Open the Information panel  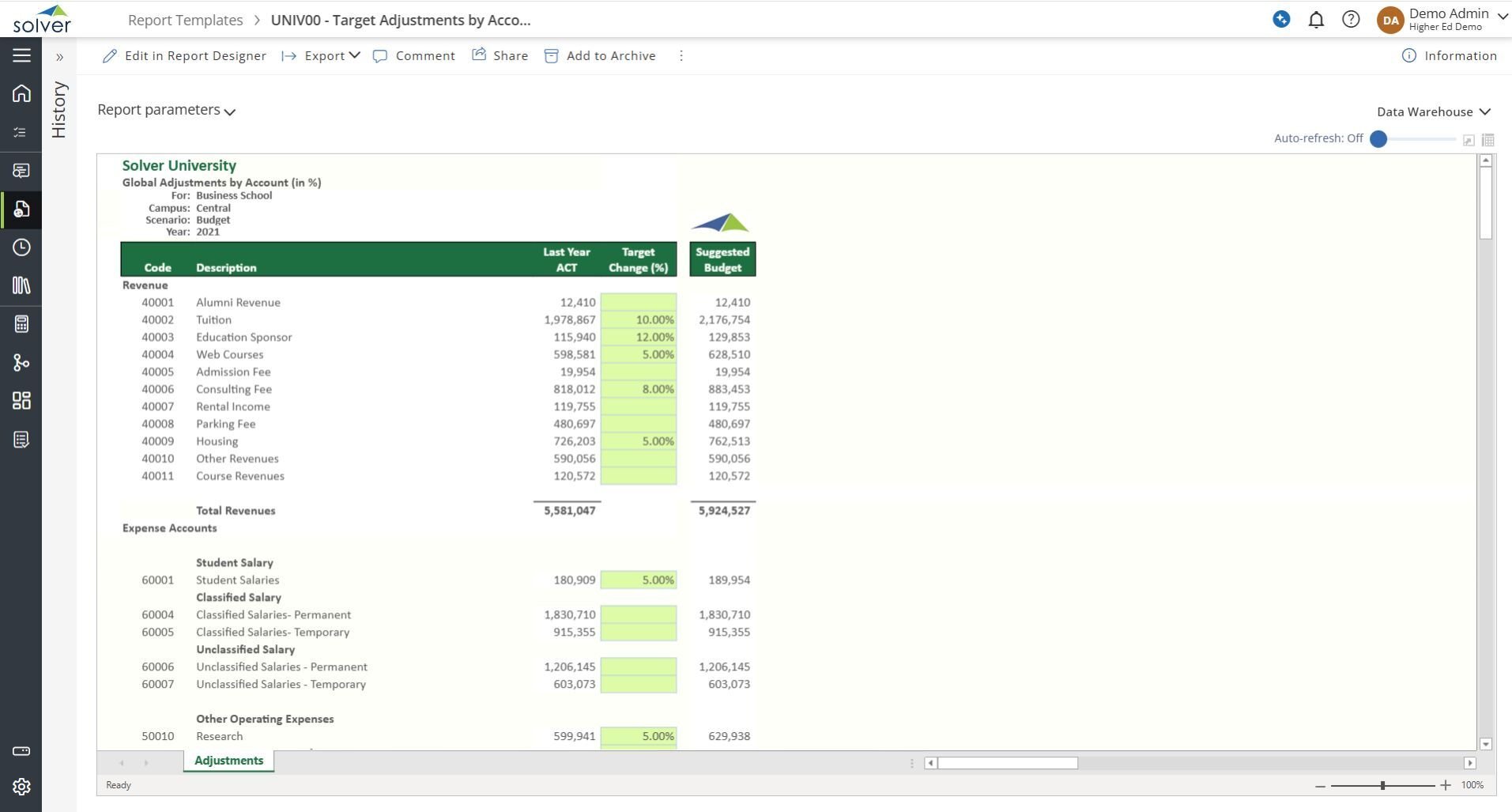[1449, 55]
